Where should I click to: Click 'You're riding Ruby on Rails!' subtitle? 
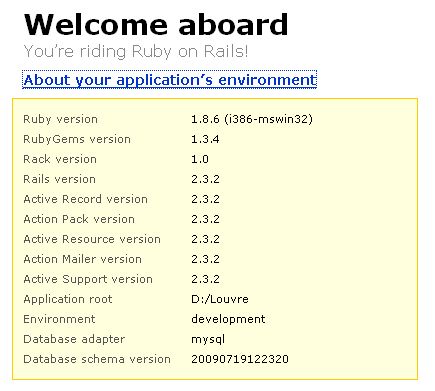click(x=136, y=51)
